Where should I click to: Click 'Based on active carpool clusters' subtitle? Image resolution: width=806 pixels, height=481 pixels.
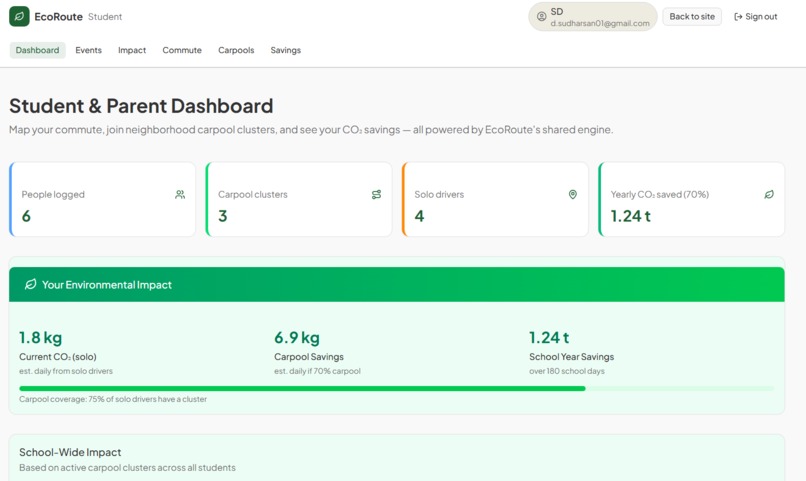coord(127,468)
